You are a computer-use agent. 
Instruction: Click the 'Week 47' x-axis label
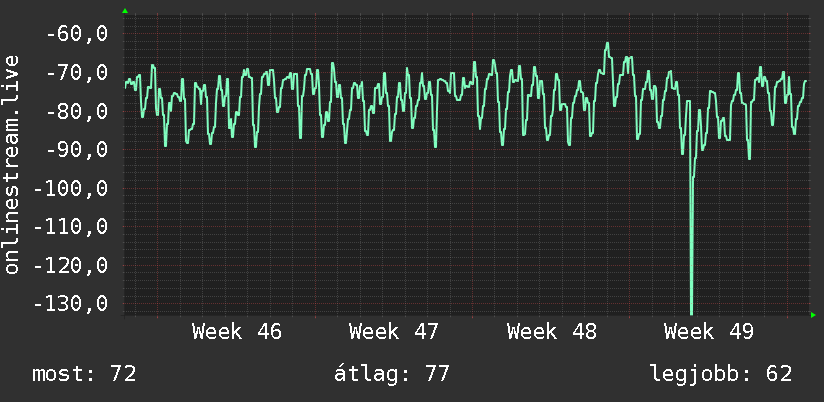(x=394, y=332)
